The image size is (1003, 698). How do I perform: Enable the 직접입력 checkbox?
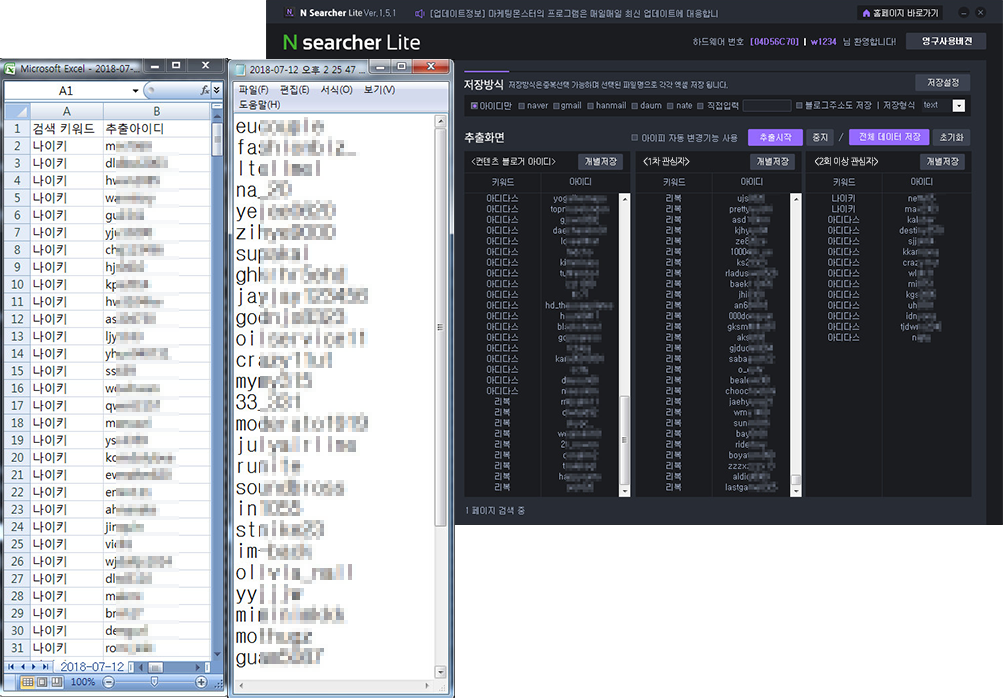tap(700, 106)
